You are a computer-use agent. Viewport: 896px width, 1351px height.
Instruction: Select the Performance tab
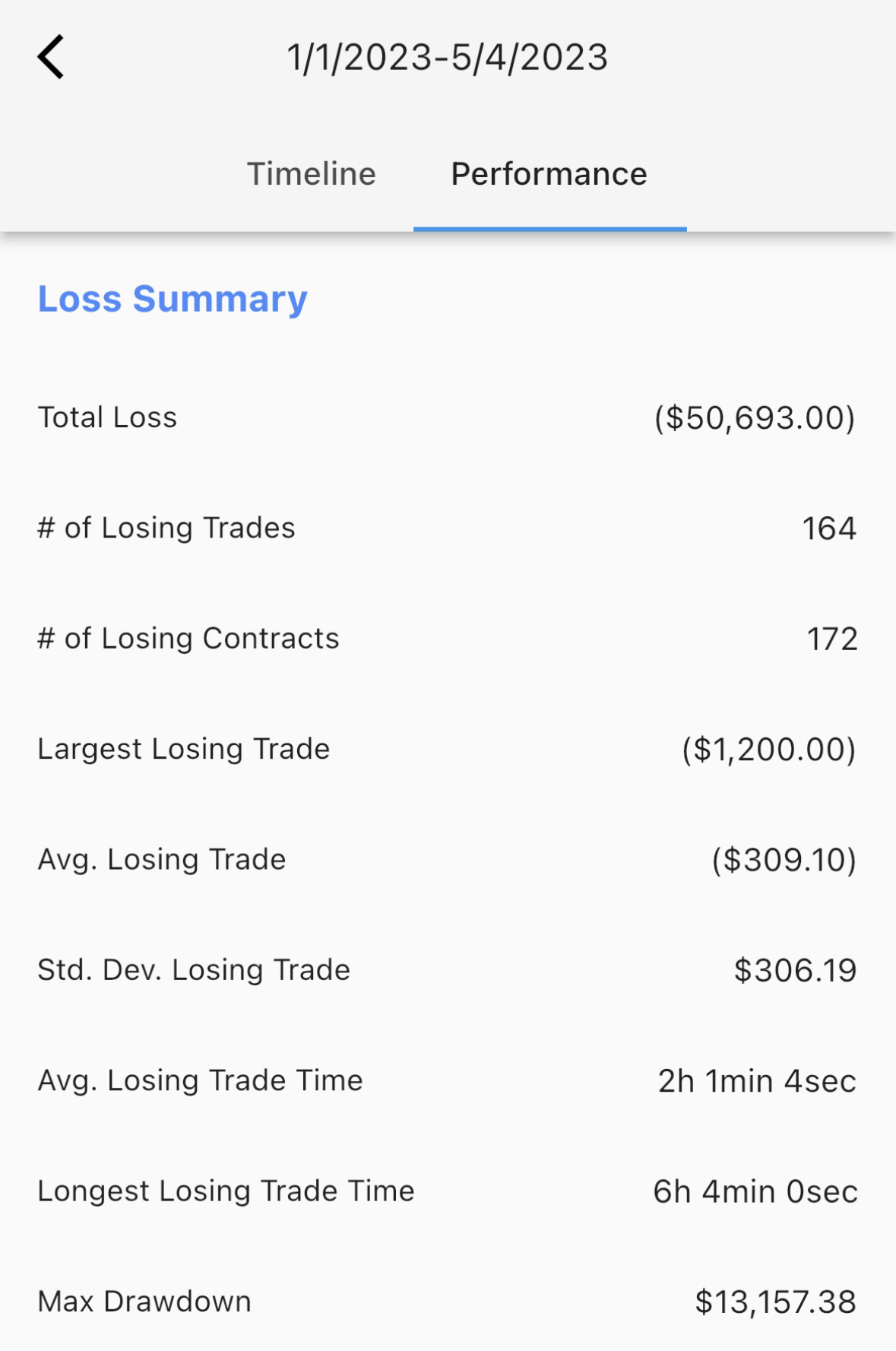tap(549, 174)
